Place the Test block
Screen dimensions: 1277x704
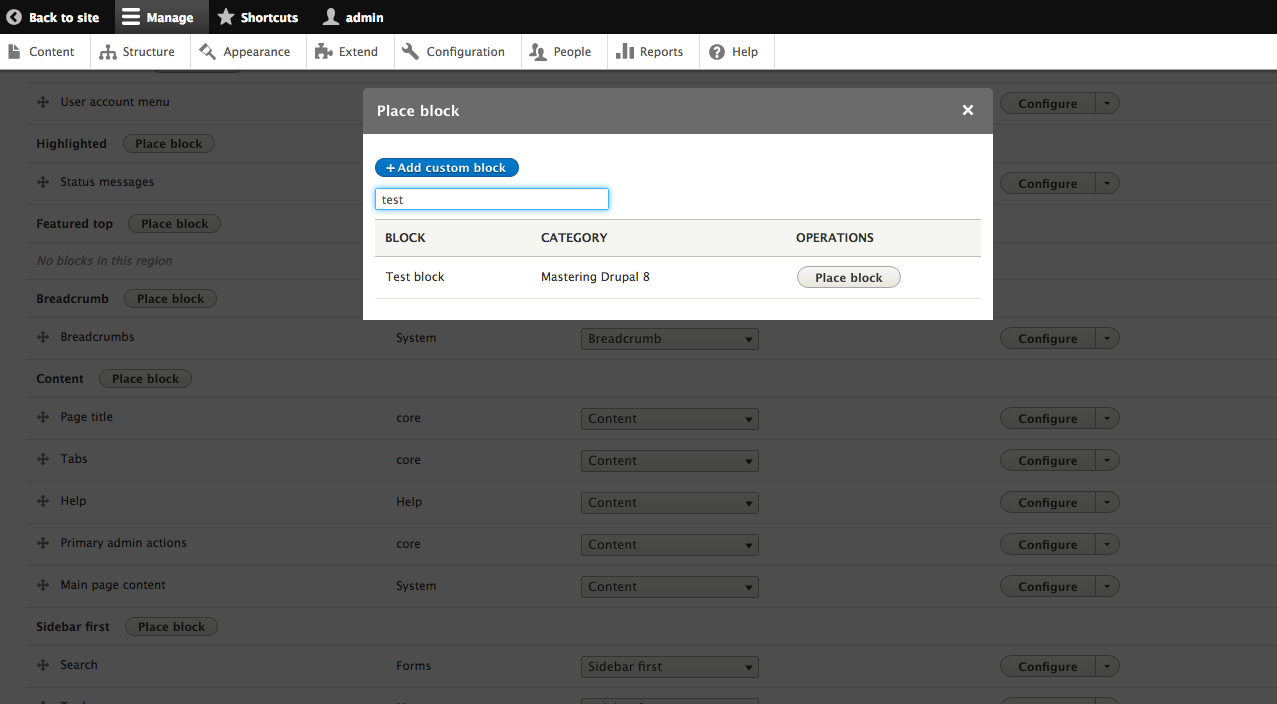point(848,278)
